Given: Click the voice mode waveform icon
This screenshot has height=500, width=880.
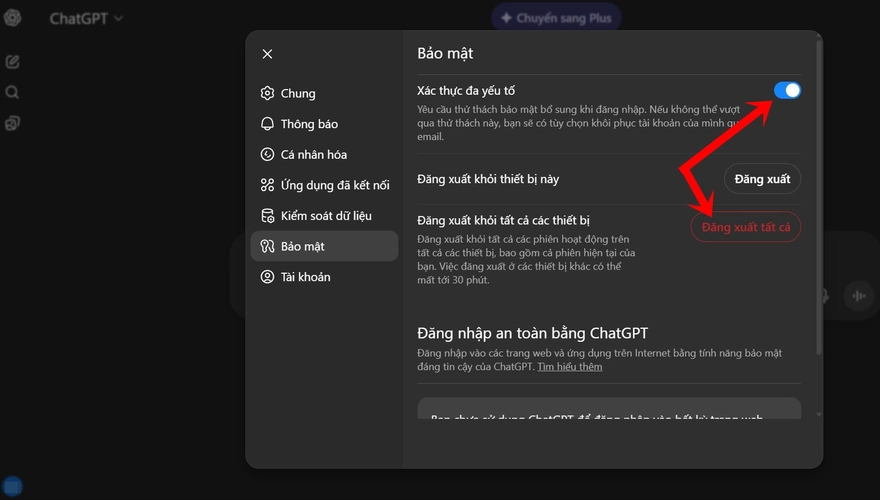Looking at the screenshot, I should click(x=859, y=296).
